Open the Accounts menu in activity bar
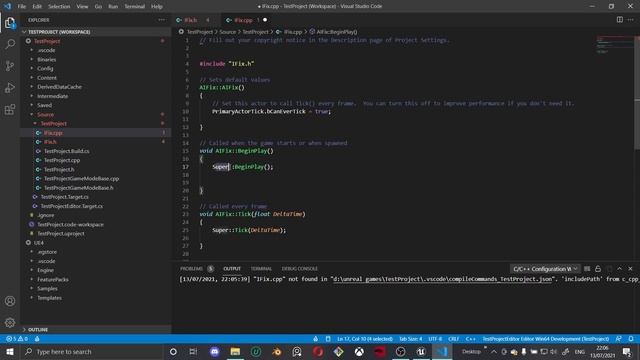This screenshot has width=640, height=360. point(10,301)
